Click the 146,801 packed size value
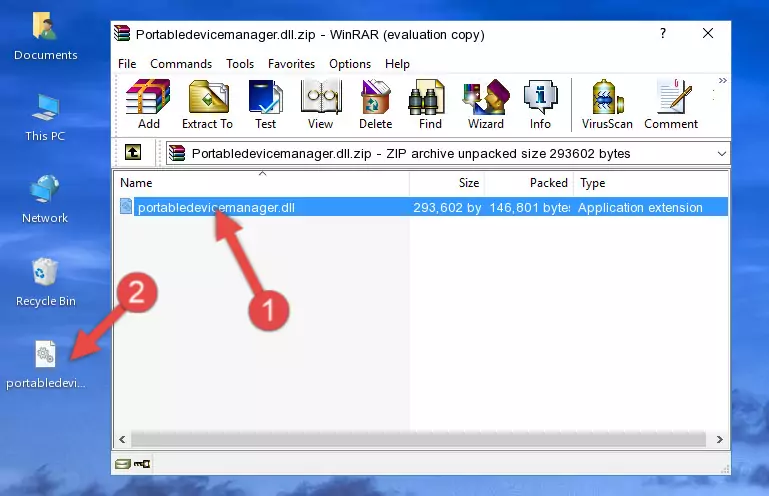769x496 pixels. (x=530, y=208)
